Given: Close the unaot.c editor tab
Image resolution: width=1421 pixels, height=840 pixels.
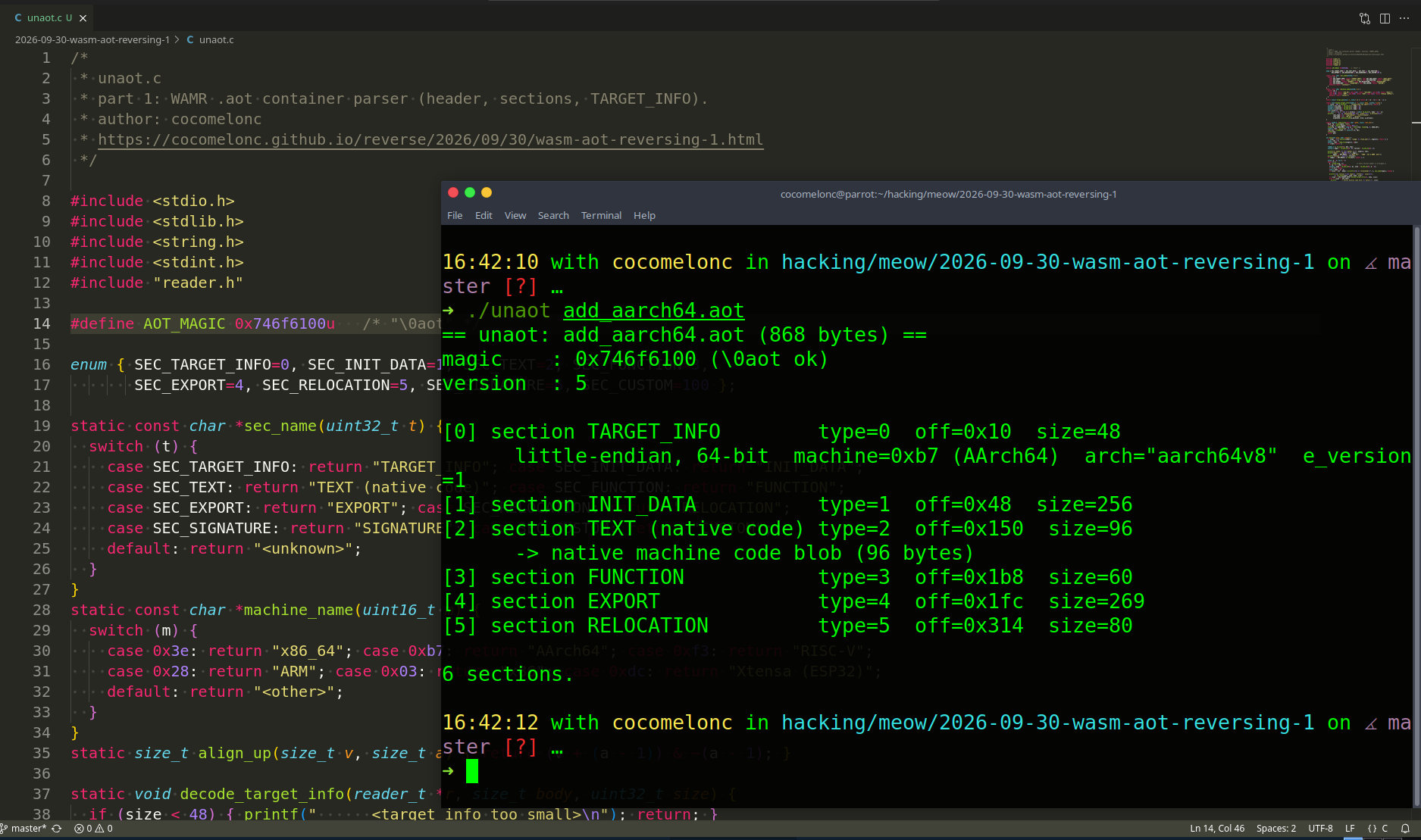Looking at the screenshot, I should tap(83, 18).
